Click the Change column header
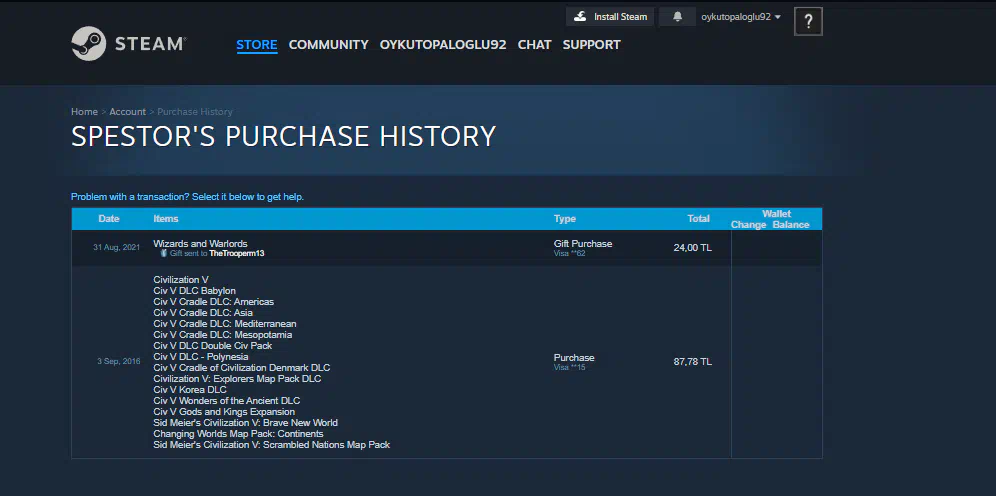The width and height of the screenshot is (996, 496). tap(748, 225)
